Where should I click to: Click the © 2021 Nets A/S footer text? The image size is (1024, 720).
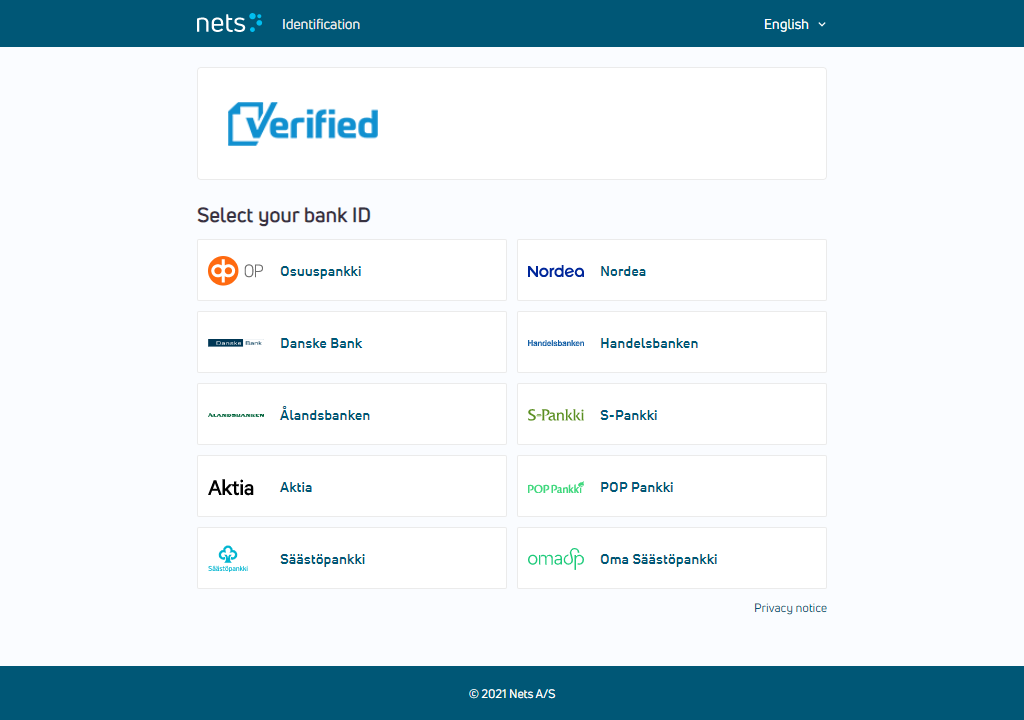pos(512,694)
